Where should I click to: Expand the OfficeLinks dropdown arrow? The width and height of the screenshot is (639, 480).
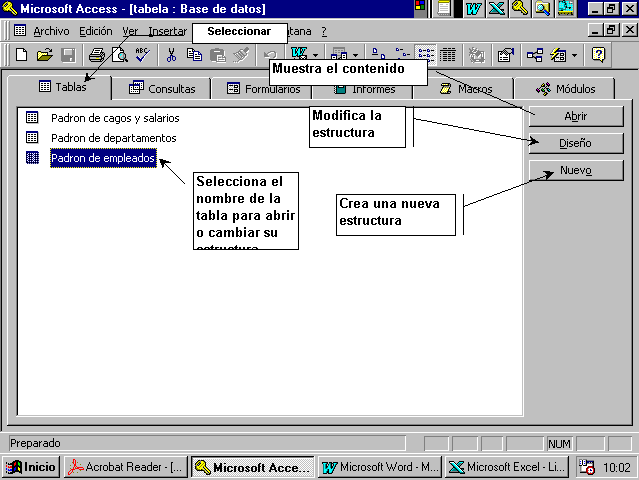[x=315, y=55]
